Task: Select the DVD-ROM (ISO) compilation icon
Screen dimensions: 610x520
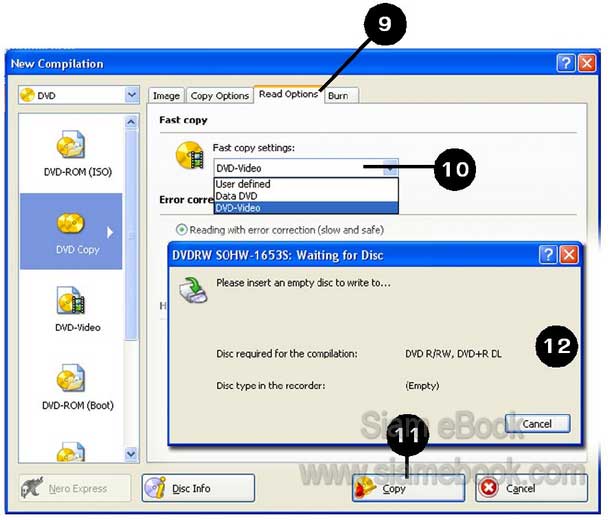Action: click(71, 145)
